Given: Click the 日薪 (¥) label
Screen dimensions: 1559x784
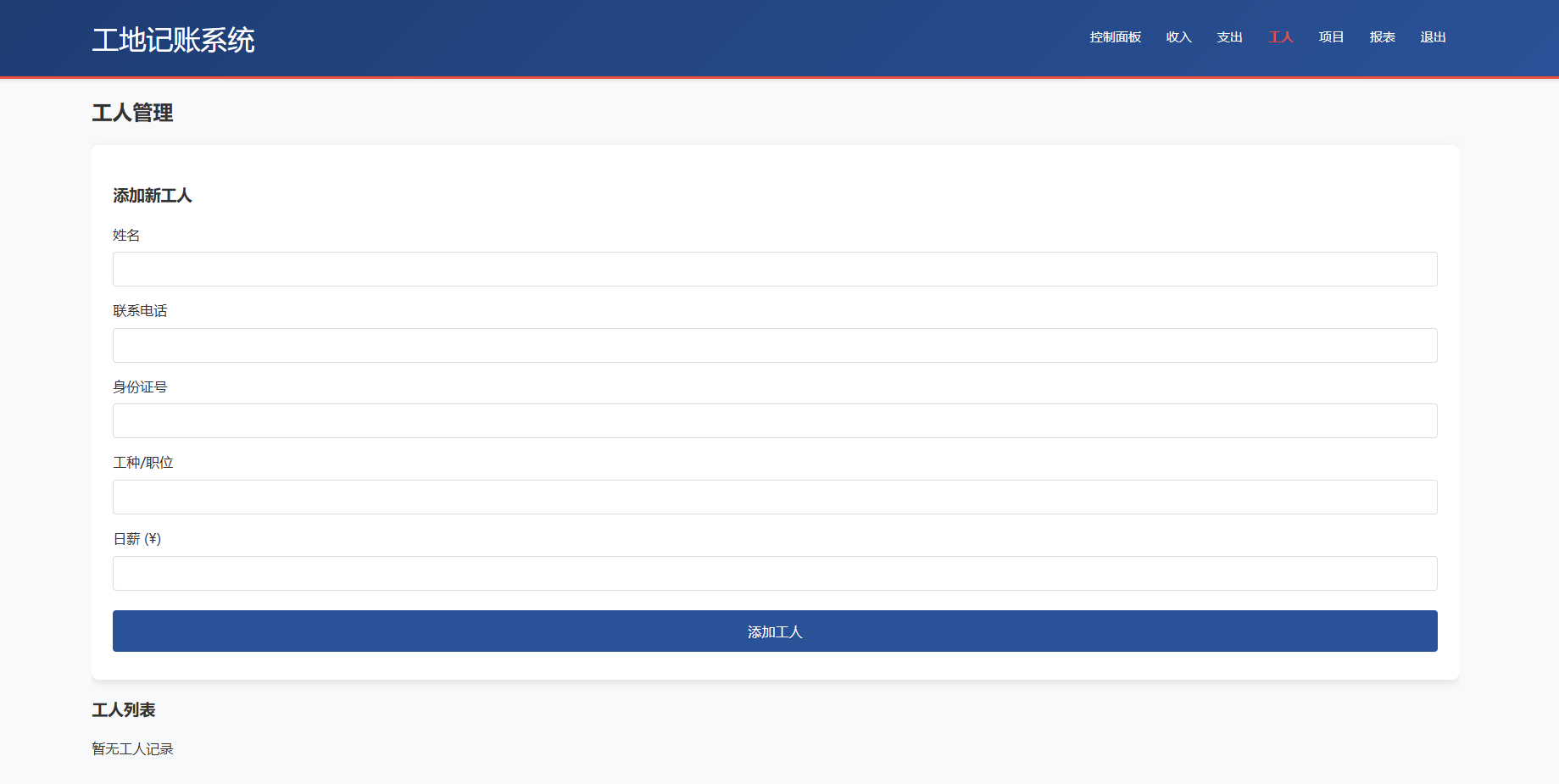Looking at the screenshot, I should point(136,539).
